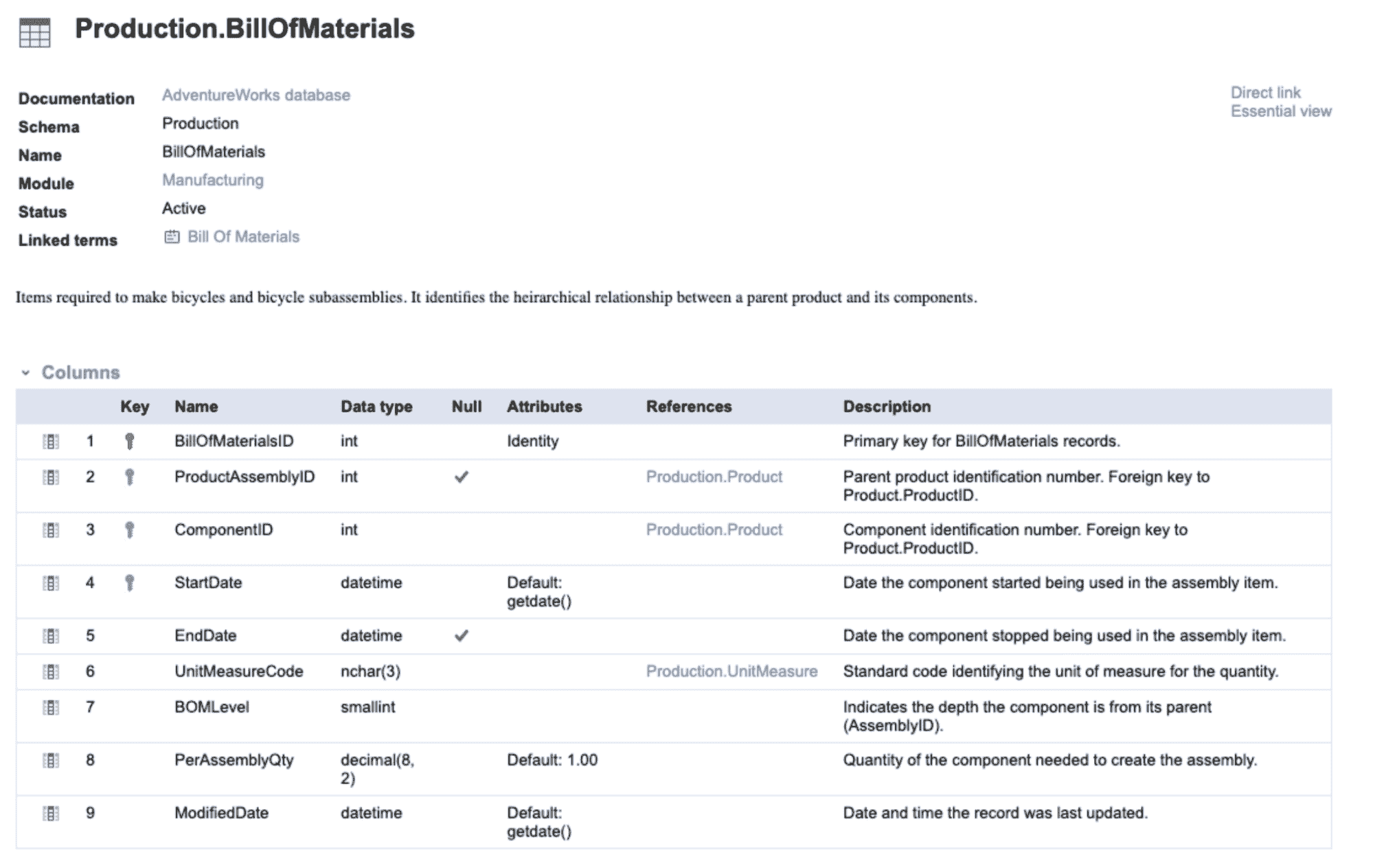Viewport: 1373px width, 868px height.
Task: Select the ModifiedDate column name
Action: click(221, 812)
